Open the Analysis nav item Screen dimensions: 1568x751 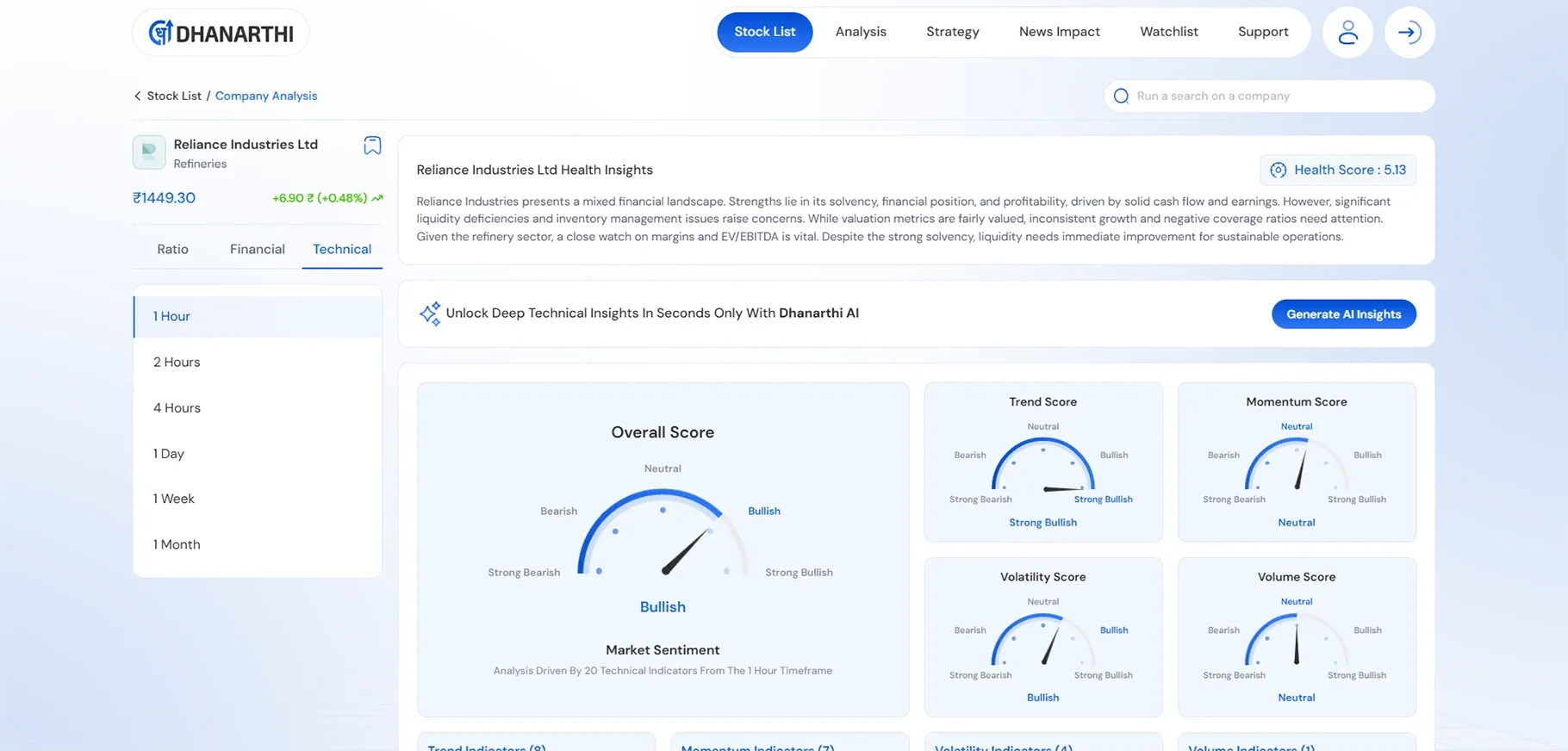click(x=861, y=32)
